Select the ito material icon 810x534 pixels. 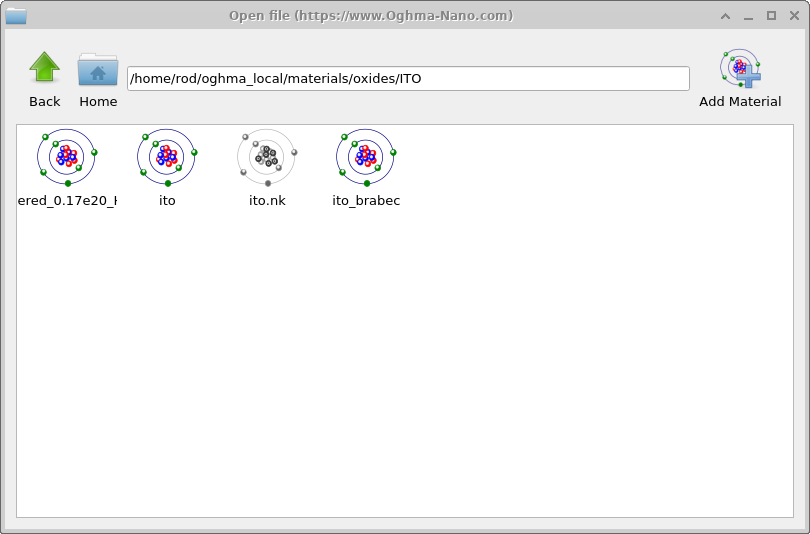click(166, 157)
